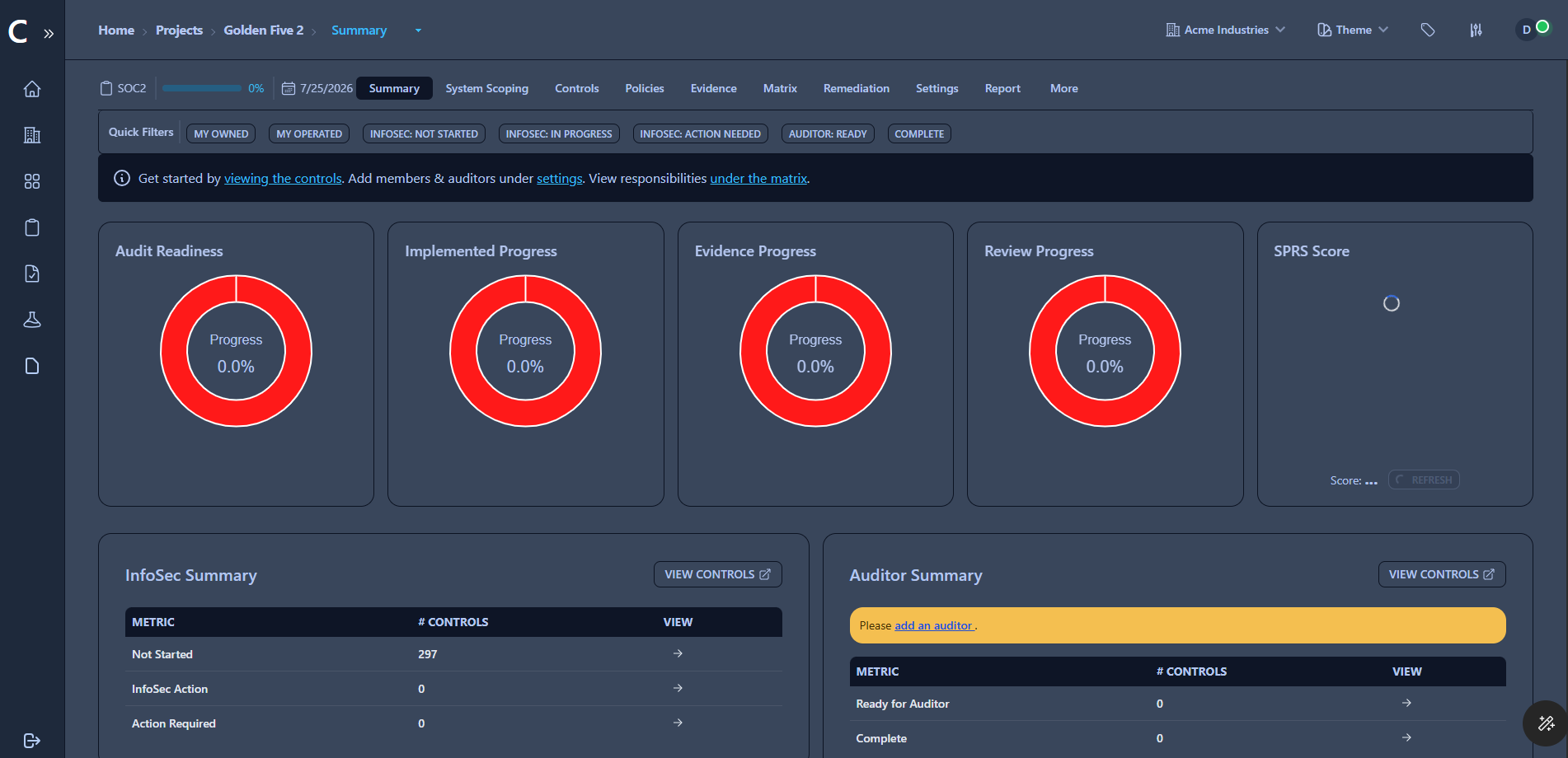This screenshot has width=1568, height=758.
Task: Toggle the INFOSEC: NOT STARTED filter
Action: pos(424,133)
